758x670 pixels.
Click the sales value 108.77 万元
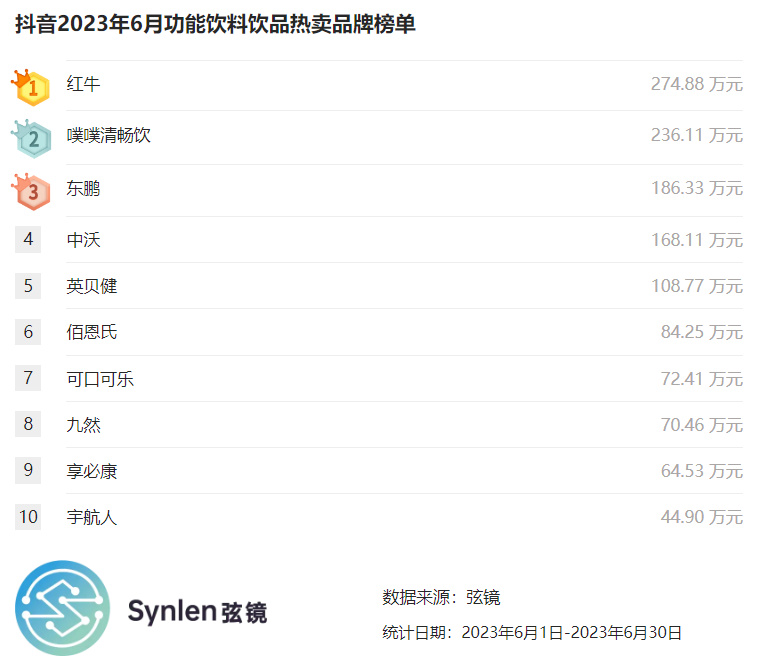(697, 286)
